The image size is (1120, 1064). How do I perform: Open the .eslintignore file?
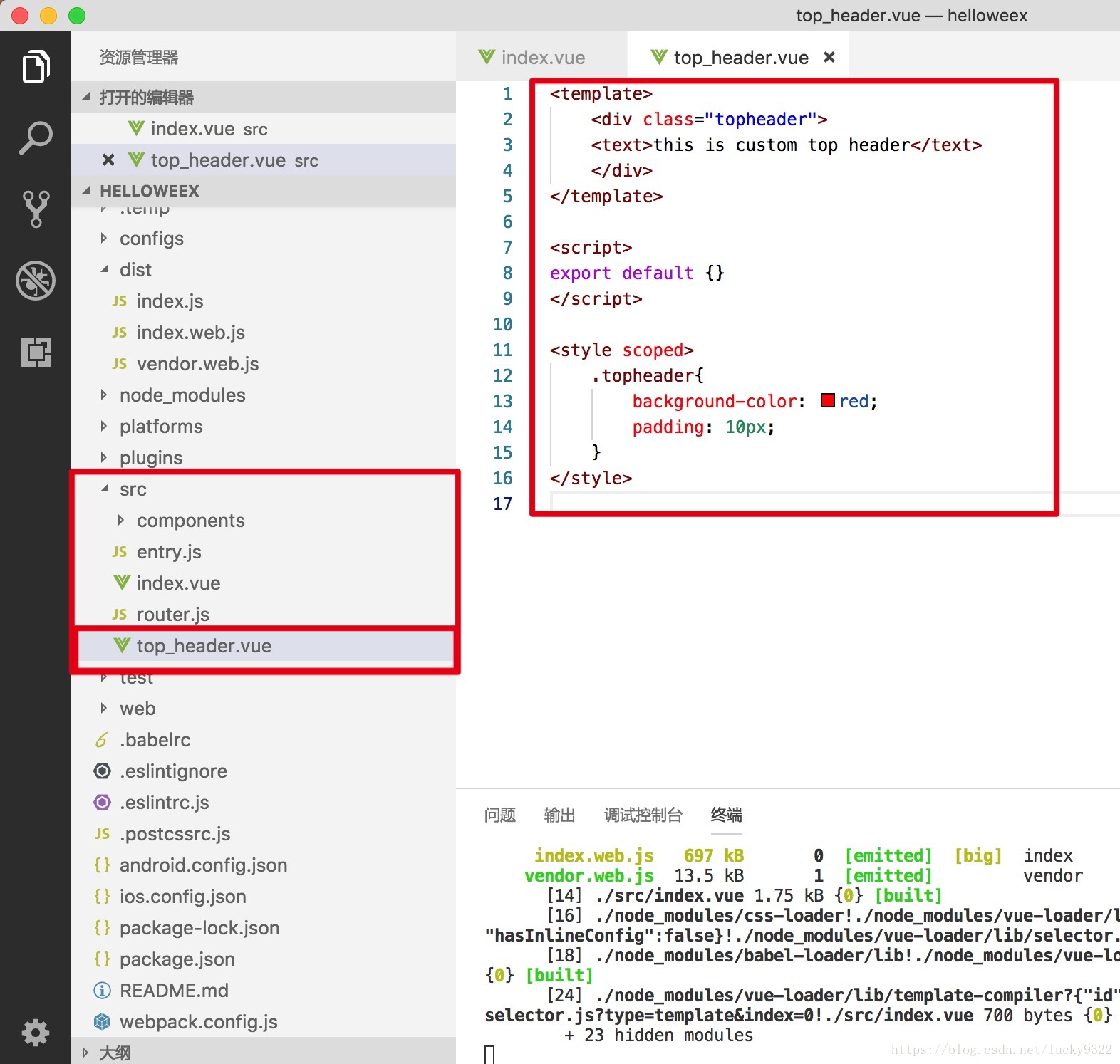[x=264, y=771]
